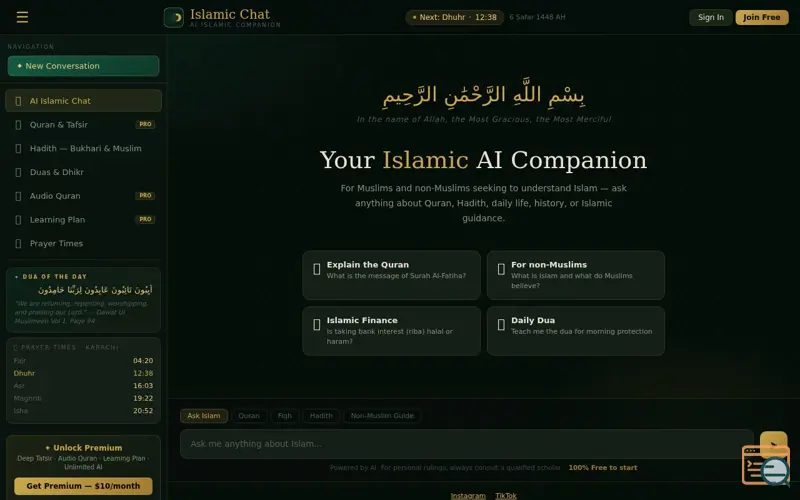Screen dimensions: 800x500
Task: Click the Dua of the Day card
Action: 83,300
